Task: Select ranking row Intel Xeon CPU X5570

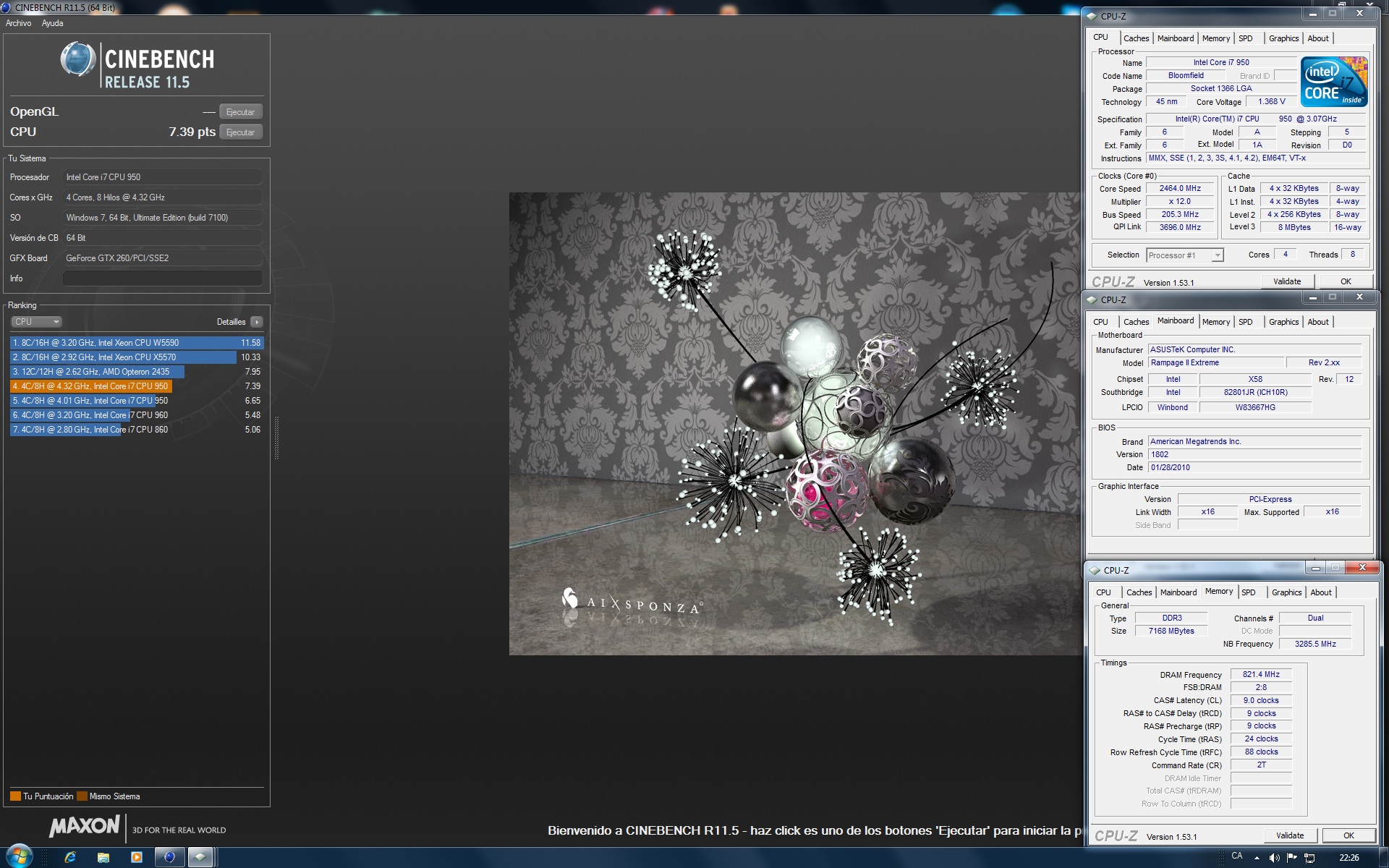Action: (x=137, y=357)
